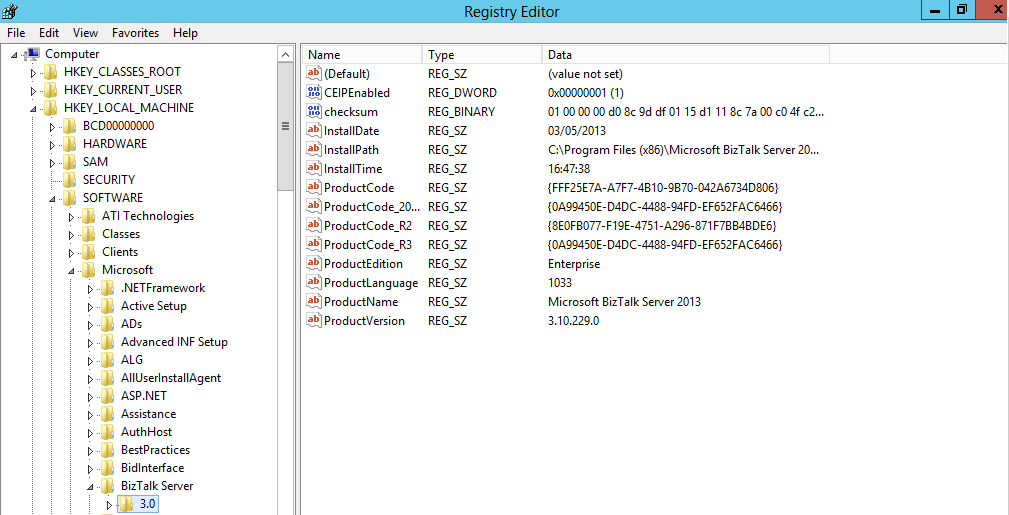
Task: Open the File menu
Action: click(x=16, y=33)
